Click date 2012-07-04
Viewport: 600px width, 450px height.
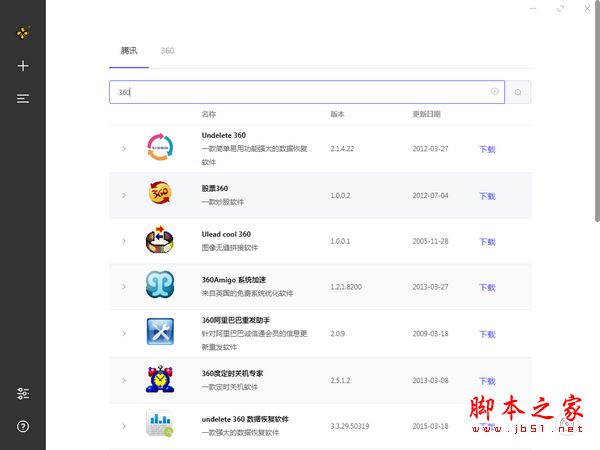click(430, 196)
